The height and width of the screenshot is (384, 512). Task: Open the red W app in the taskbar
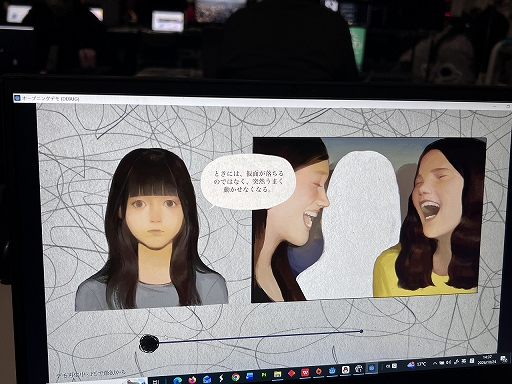[305, 372]
